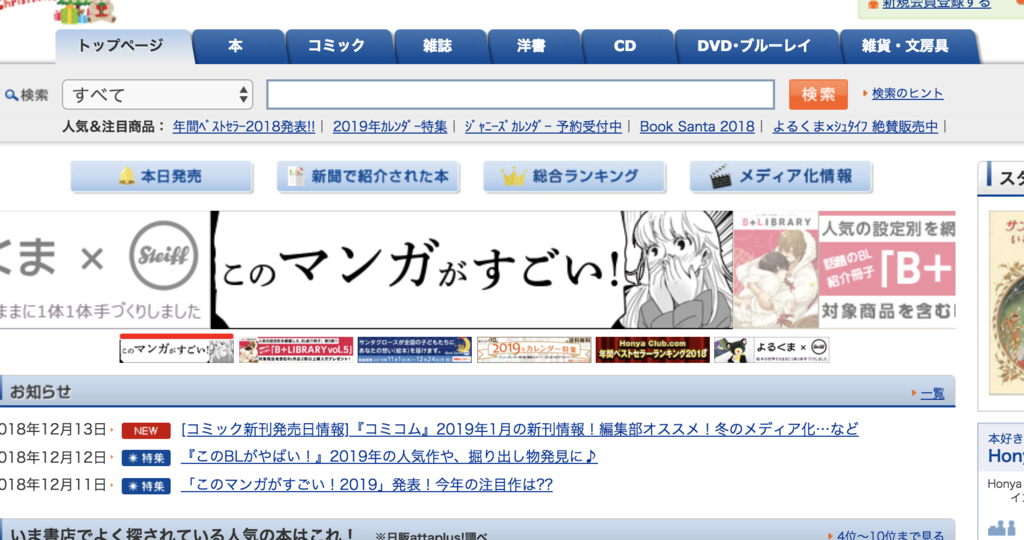Open the トップページ tab
This screenshot has height=540, width=1024.
click(x=123, y=46)
